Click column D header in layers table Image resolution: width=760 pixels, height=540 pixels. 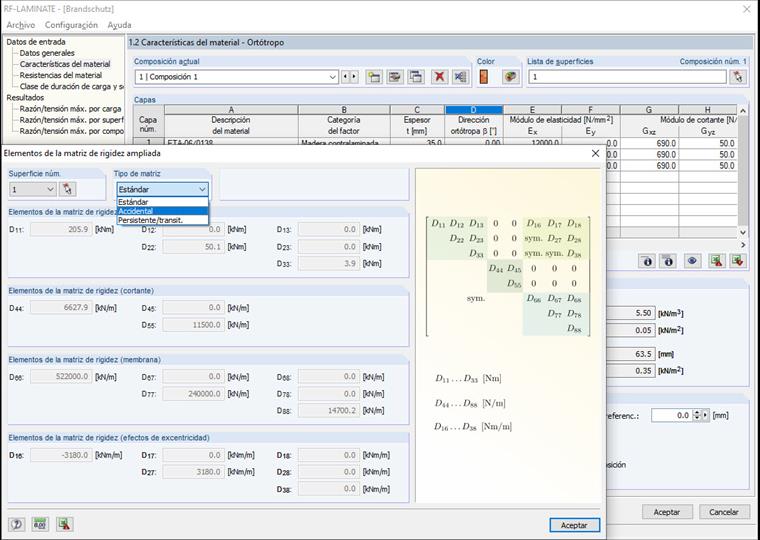coord(474,110)
